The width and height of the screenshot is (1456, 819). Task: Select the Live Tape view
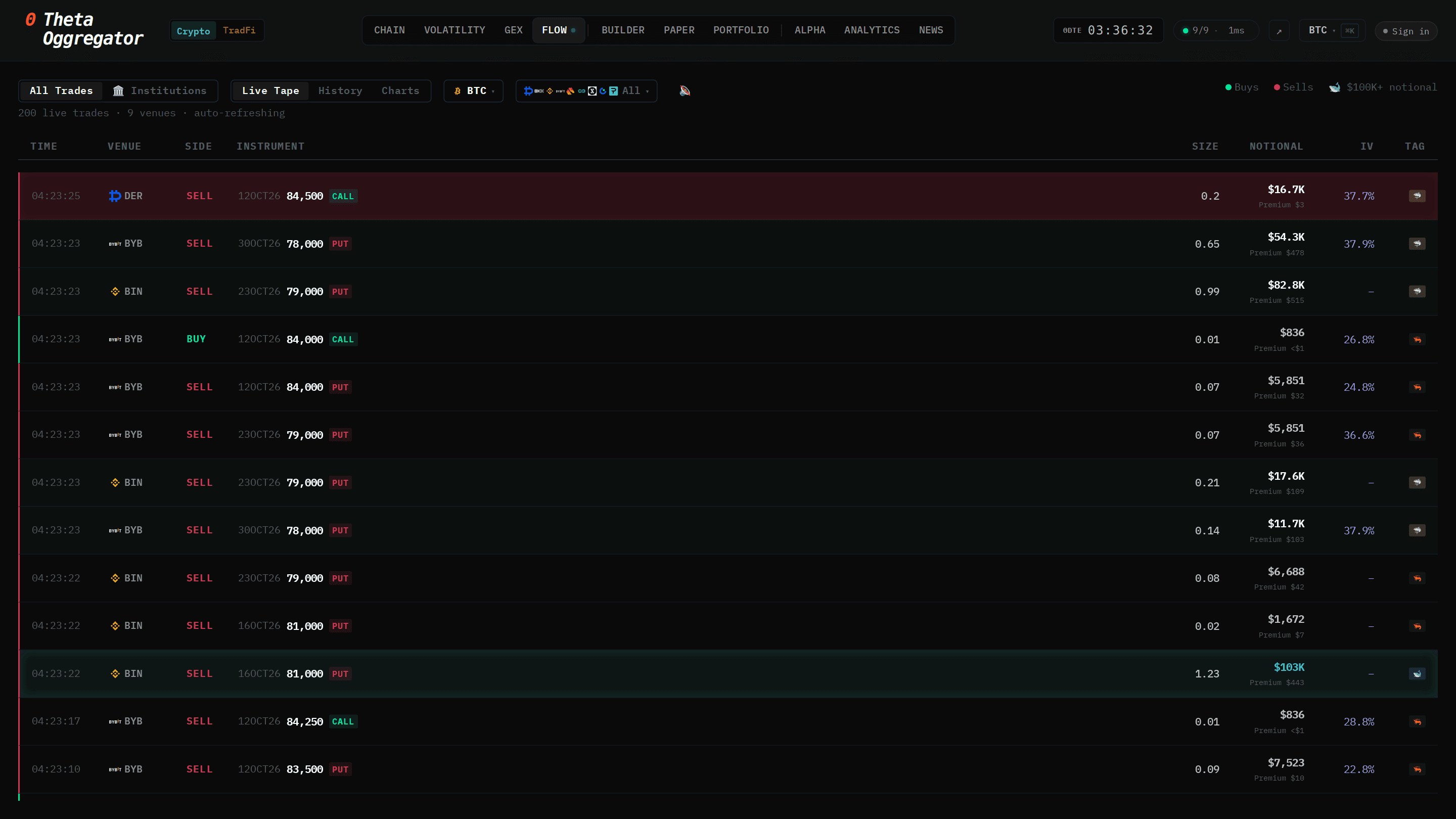270,91
